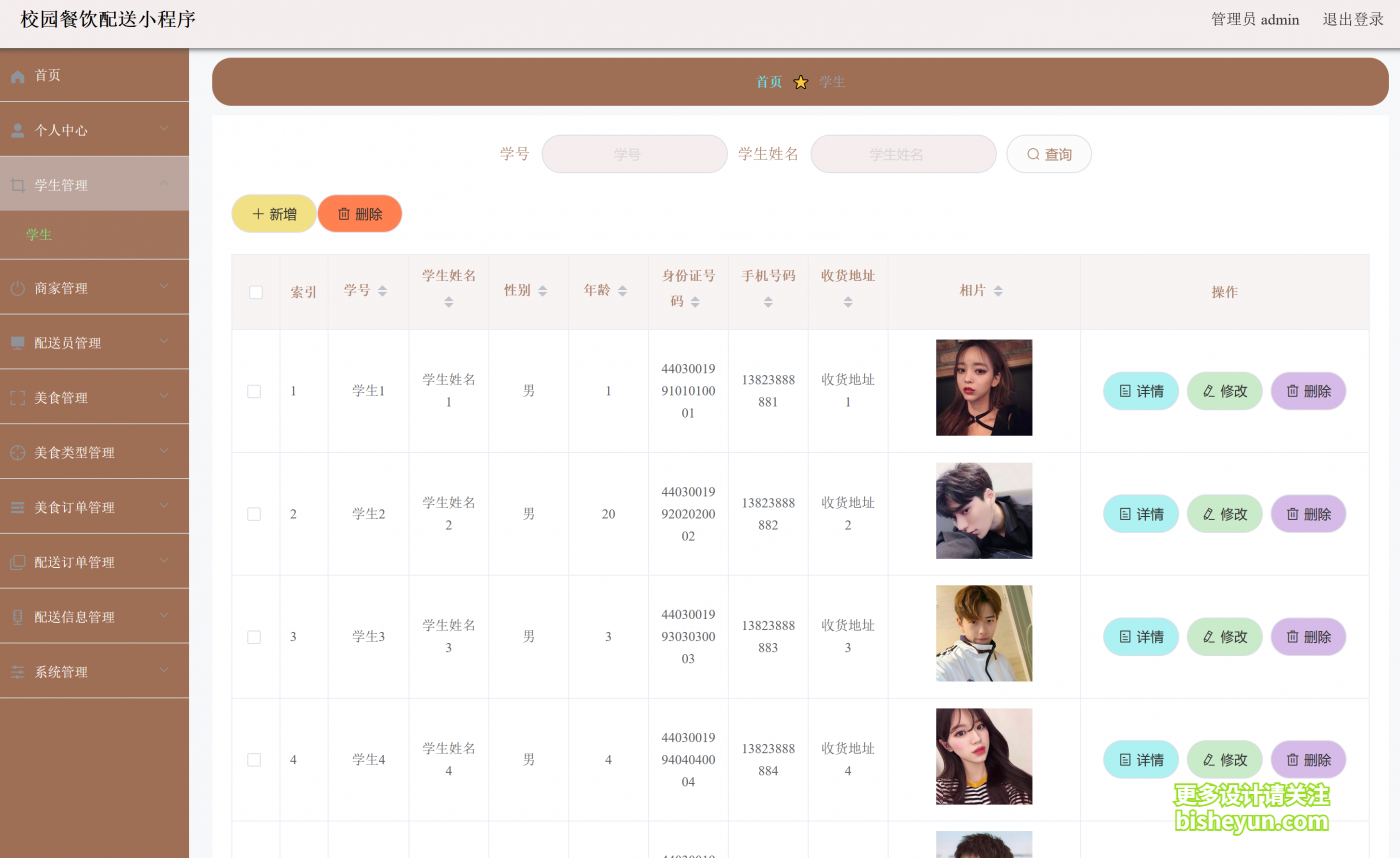Open the photo thumbnail of 学生1

click(x=984, y=388)
